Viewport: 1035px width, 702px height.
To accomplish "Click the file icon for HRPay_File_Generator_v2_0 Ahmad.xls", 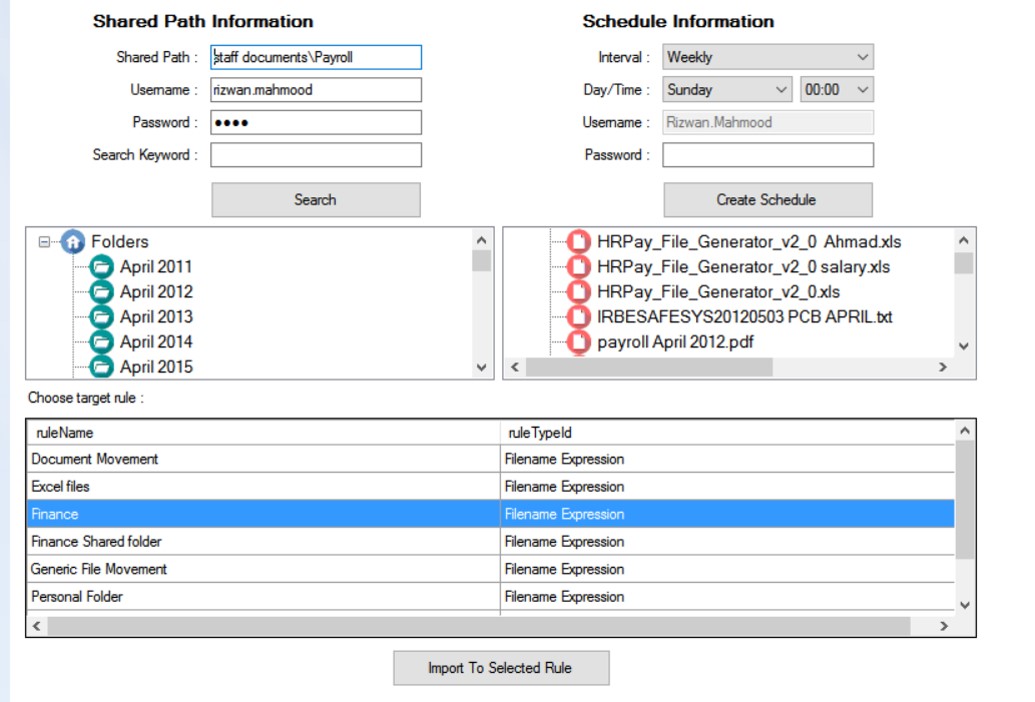I will tap(579, 242).
